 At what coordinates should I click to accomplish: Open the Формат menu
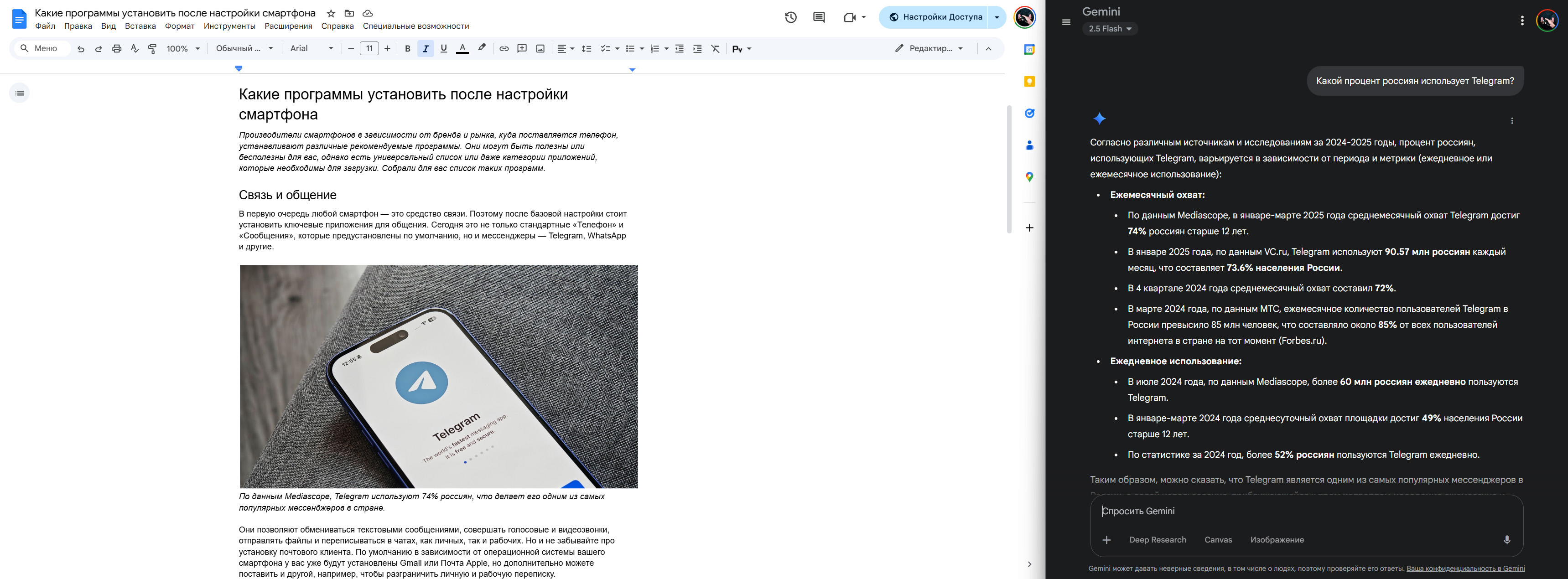pos(180,26)
